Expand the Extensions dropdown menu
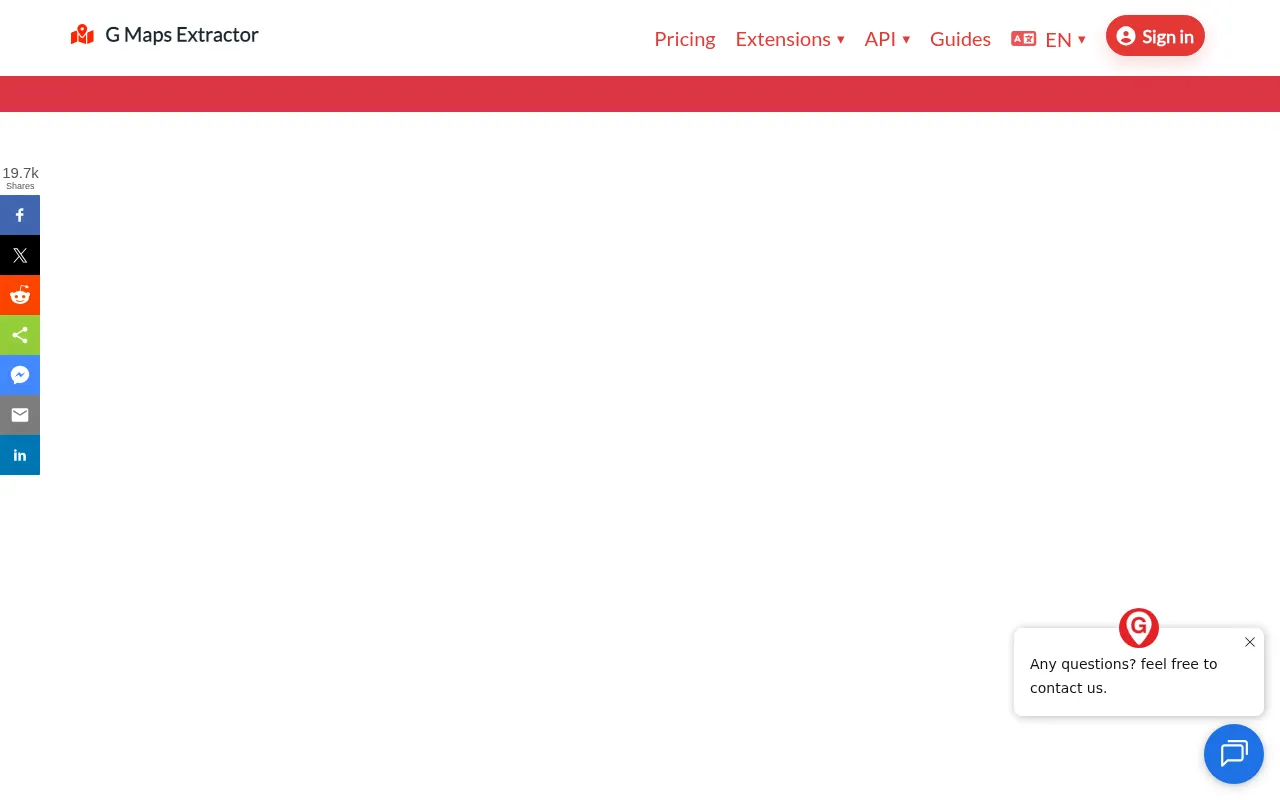The width and height of the screenshot is (1280, 800). click(790, 39)
